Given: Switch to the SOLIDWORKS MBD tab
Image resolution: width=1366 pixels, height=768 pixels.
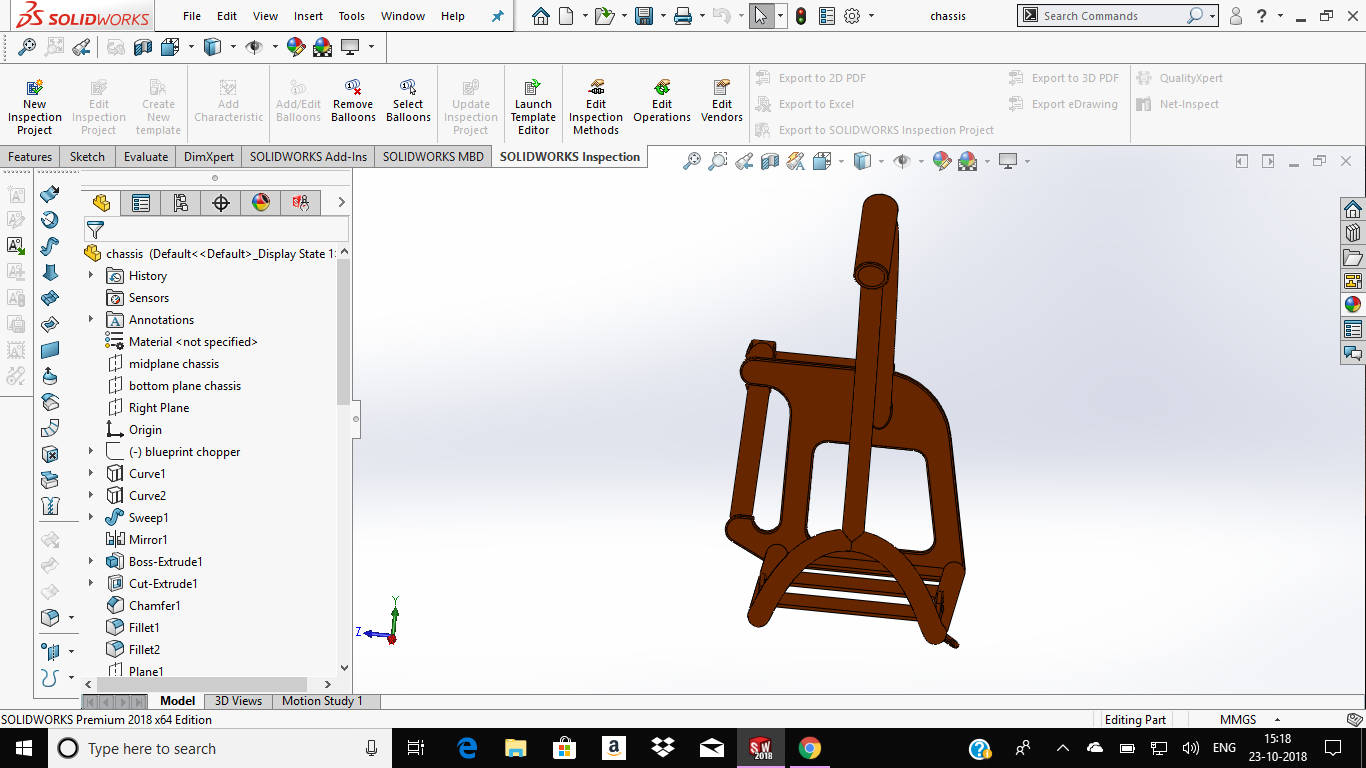Looking at the screenshot, I should pyautogui.click(x=433, y=156).
